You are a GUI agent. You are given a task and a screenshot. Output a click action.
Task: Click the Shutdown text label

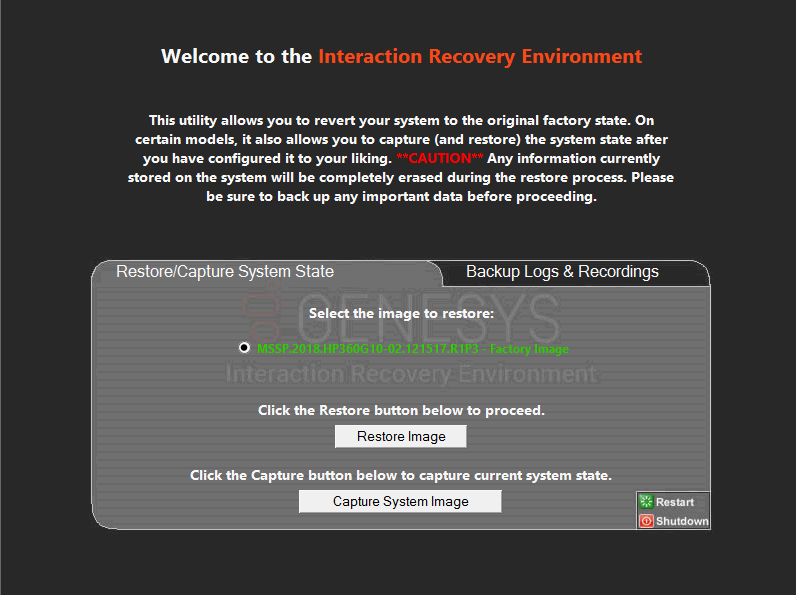click(682, 521)
